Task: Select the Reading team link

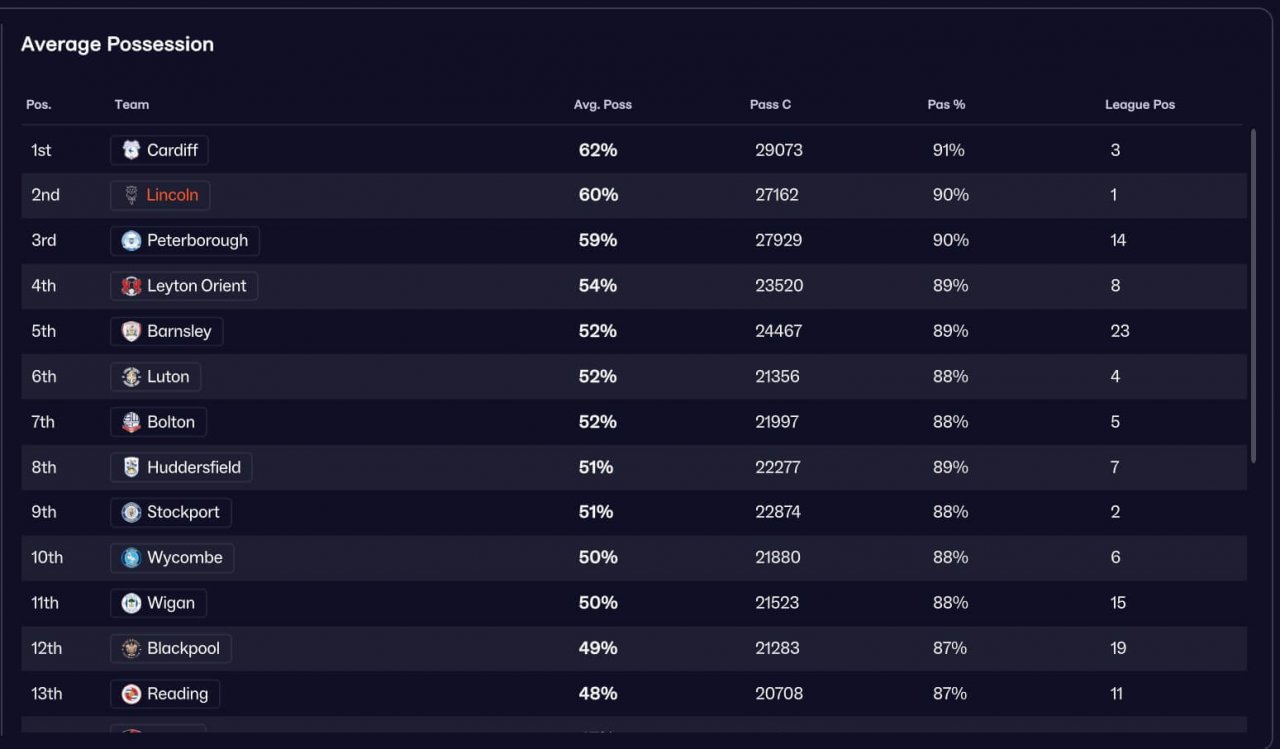Action: 165,694
